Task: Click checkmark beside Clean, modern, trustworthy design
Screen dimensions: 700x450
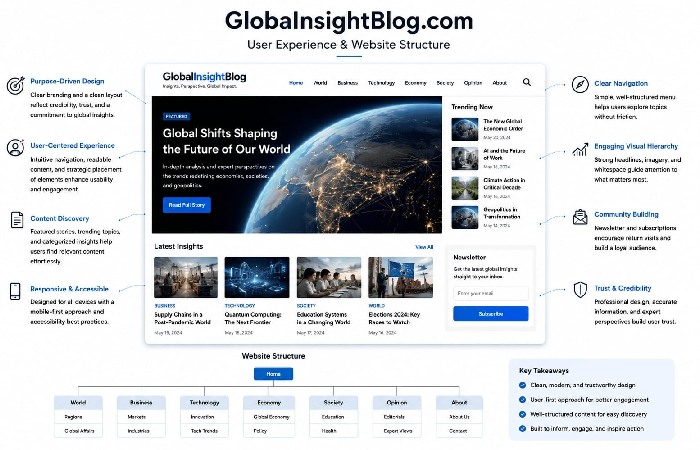Action: (x=522, y=385)
